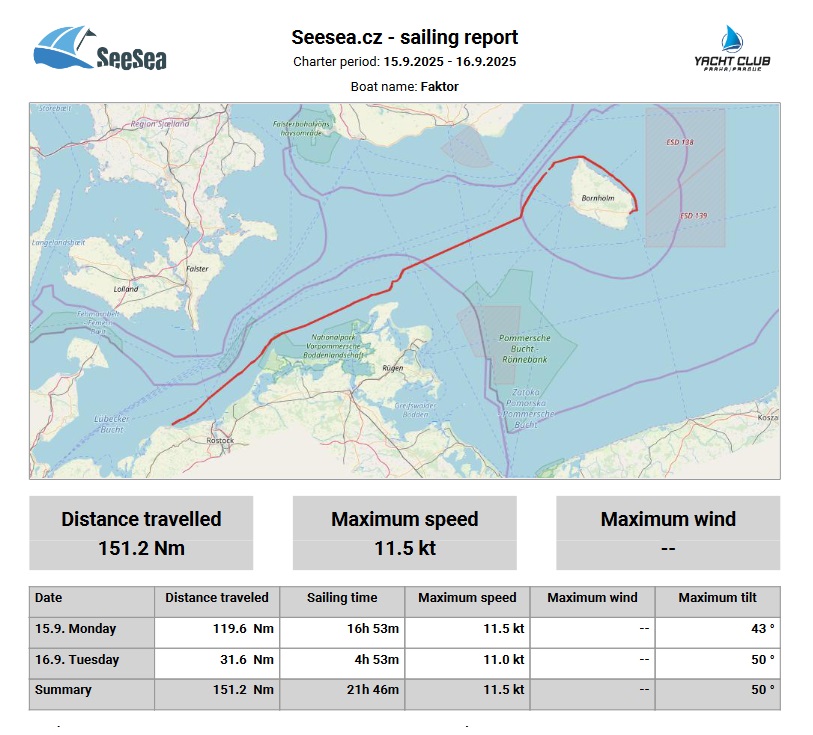
Task: Click the Seesea.cz sailing report title
Action: (404, 38)
